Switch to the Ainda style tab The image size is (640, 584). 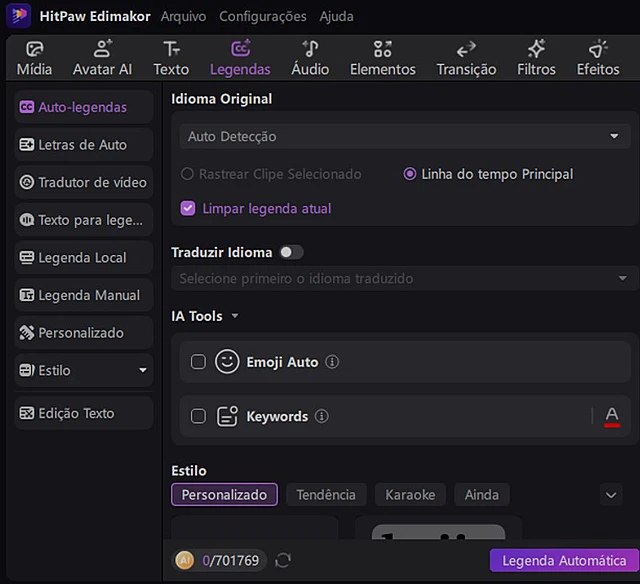point(482,495)
